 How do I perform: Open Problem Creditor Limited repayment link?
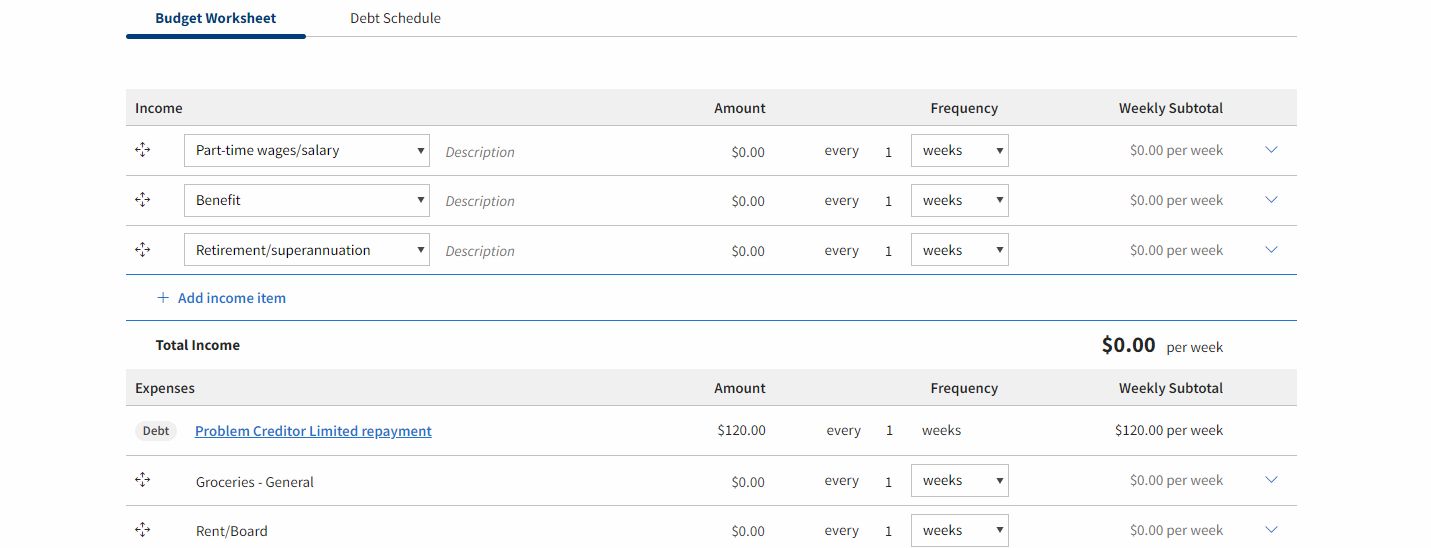[x=313, y=431]
